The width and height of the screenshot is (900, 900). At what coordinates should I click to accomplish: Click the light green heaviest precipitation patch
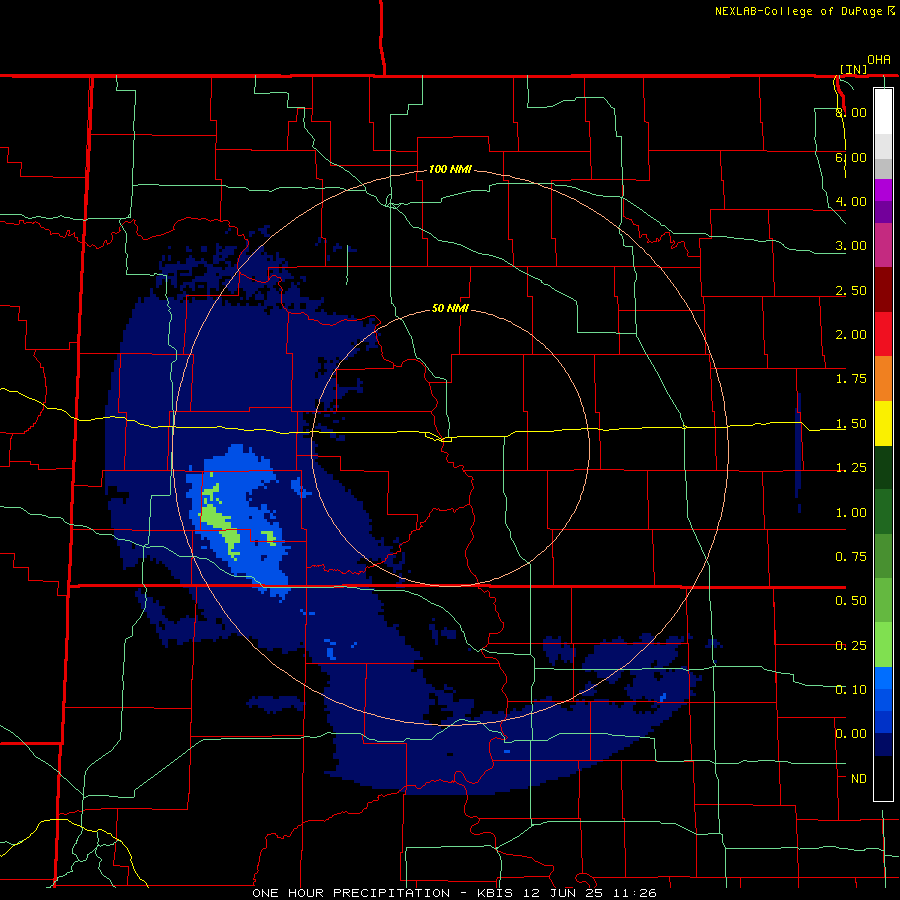tap(221, 523)
